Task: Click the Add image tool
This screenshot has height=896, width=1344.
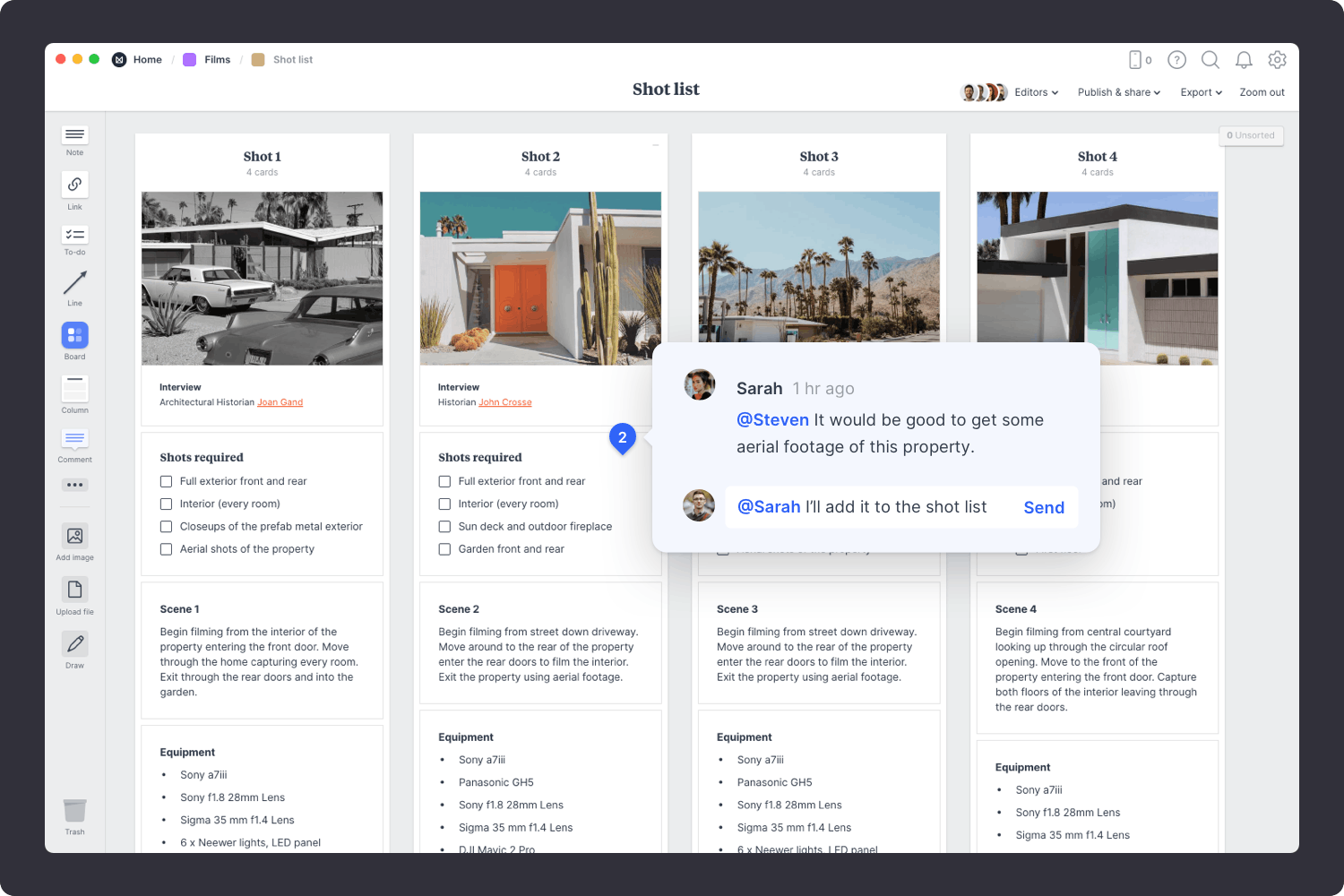Action: [74, 536]
